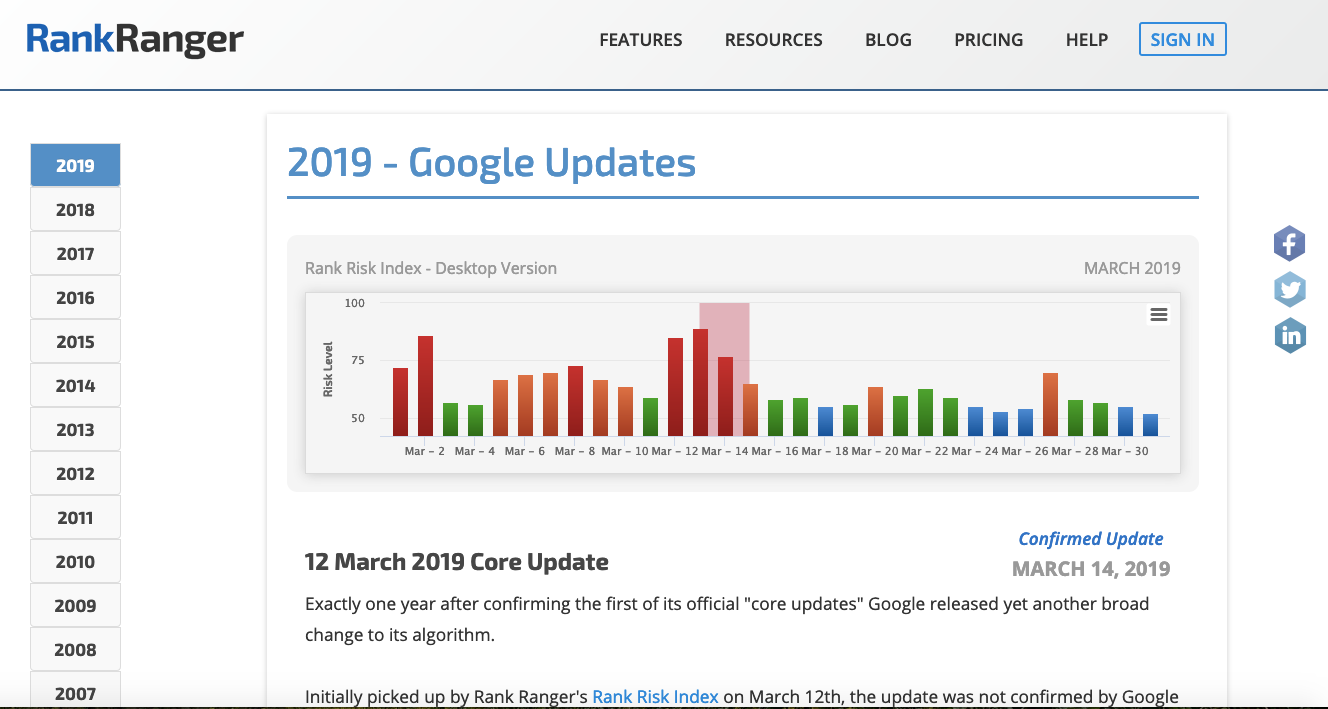
Task: Click the 'MARCH 2019' chart label
Action: pyautogui.click(x=1132, y=268)
